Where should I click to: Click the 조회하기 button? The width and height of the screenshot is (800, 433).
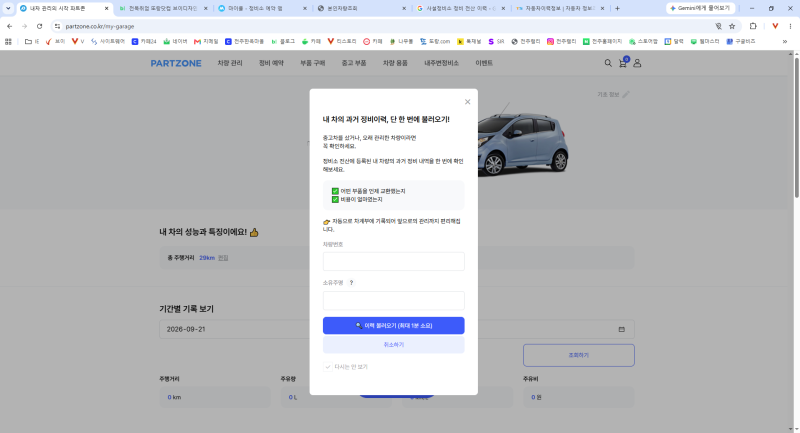[x=579, y=355]
